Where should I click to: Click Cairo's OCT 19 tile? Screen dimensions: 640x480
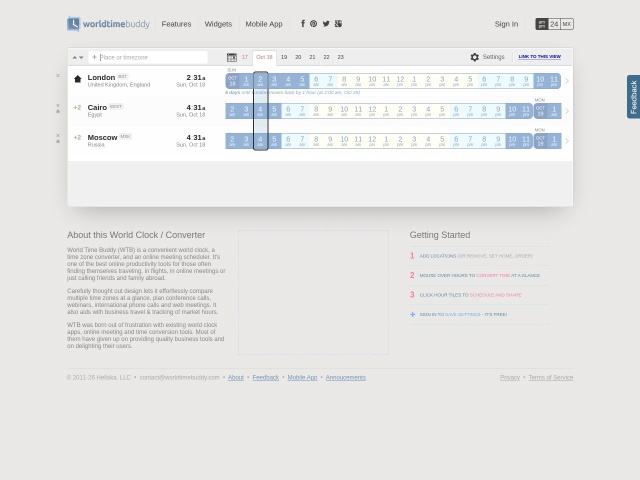click(540, 111)
